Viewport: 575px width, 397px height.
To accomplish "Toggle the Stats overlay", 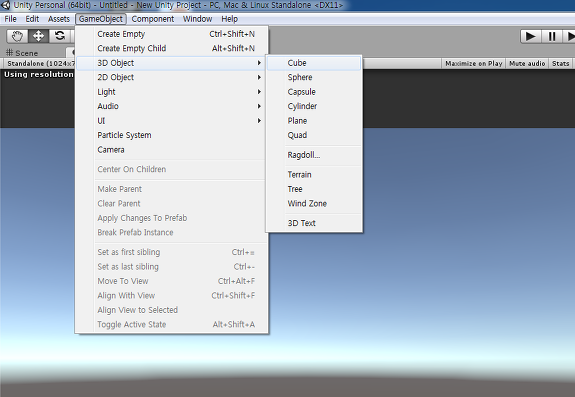I will click(x=560, y=63).
